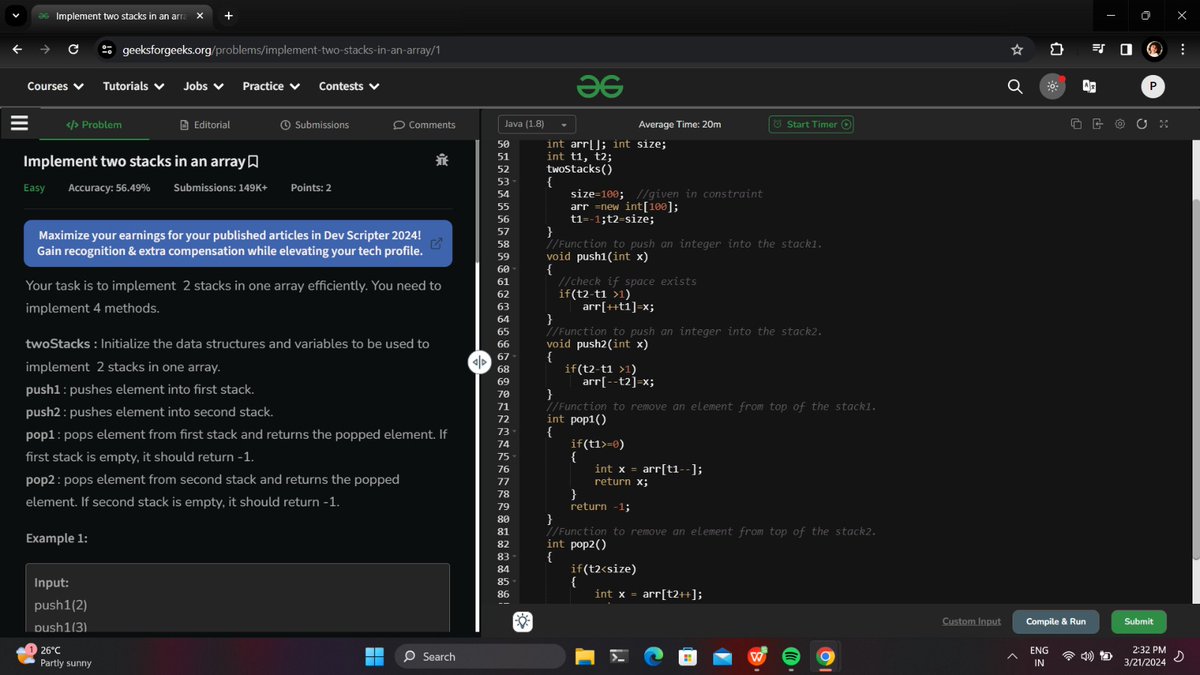Click the Dev Scripter 2024 banner
This screenshot has height=675, width=1200.
coord(238,243)
